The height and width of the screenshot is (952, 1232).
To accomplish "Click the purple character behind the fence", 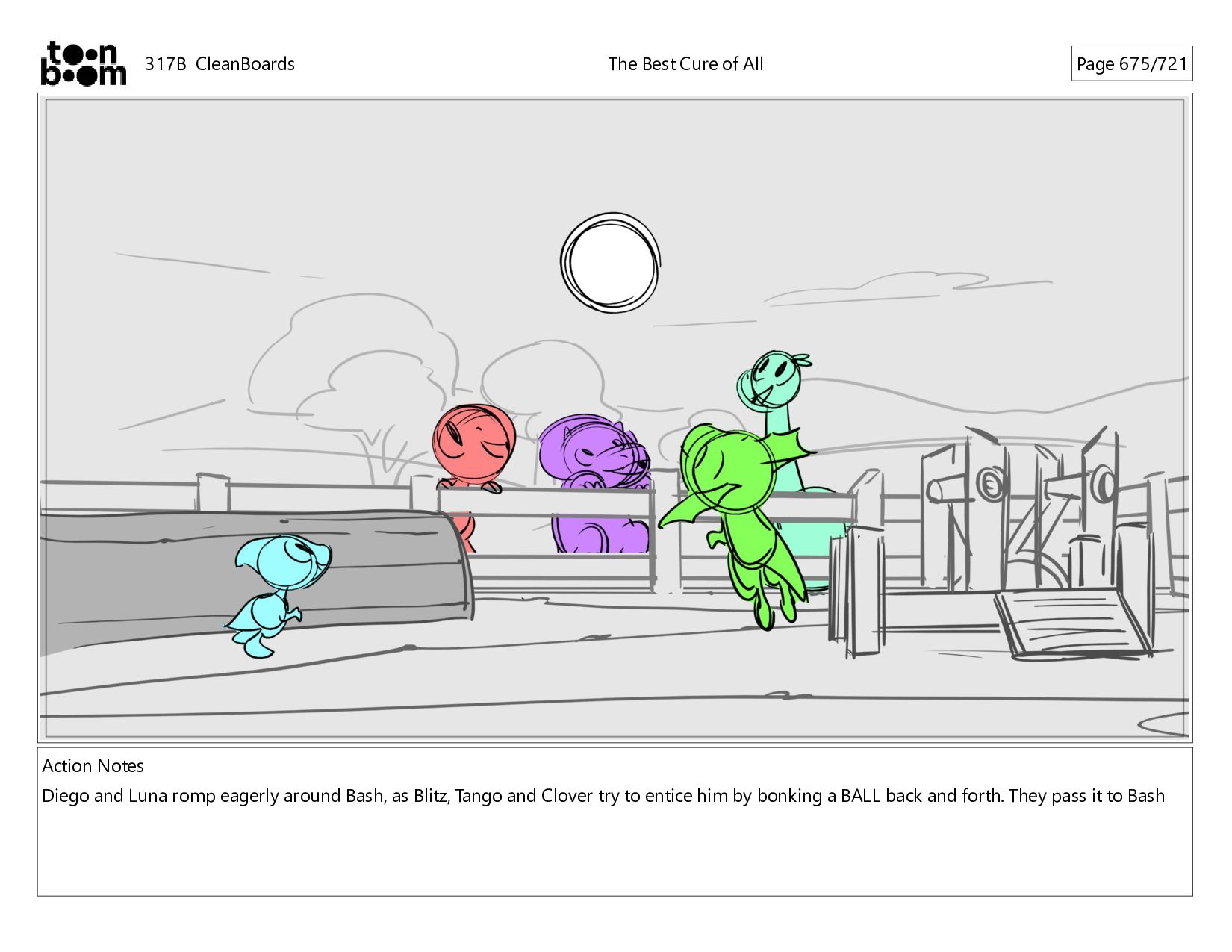I will [595, 485].
